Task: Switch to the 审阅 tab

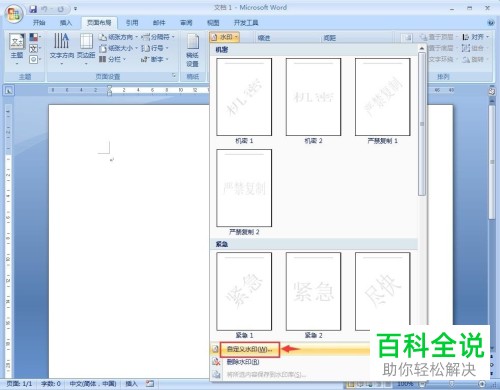Action: tap(186, 23)
